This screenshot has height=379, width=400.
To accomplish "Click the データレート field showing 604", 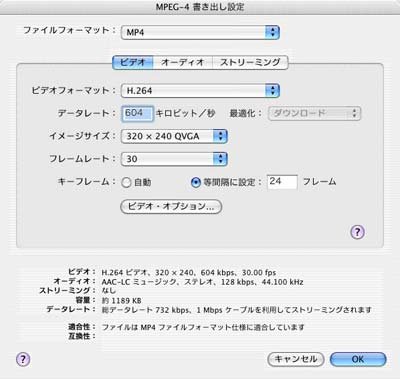I will 137,113.
